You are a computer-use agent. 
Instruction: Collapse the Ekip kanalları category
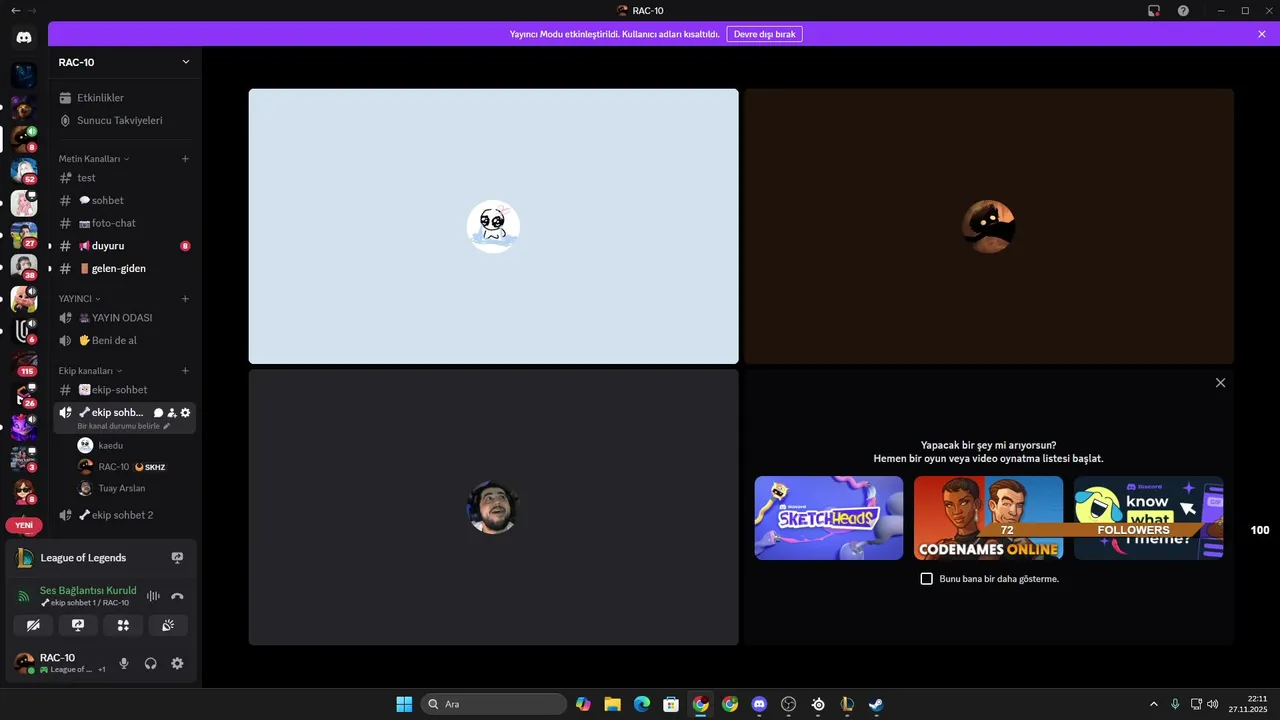91,371
